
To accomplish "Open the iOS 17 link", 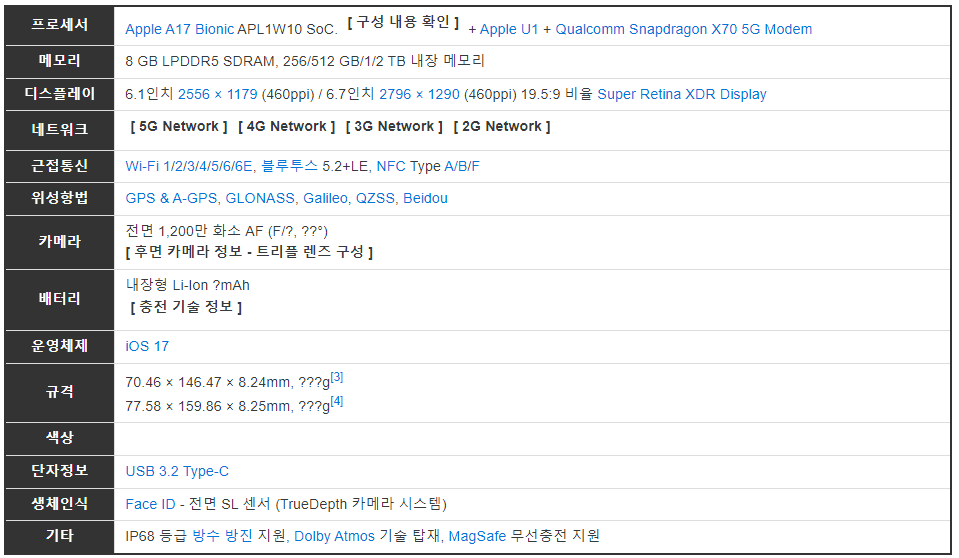I will click(x=147, y=346).
